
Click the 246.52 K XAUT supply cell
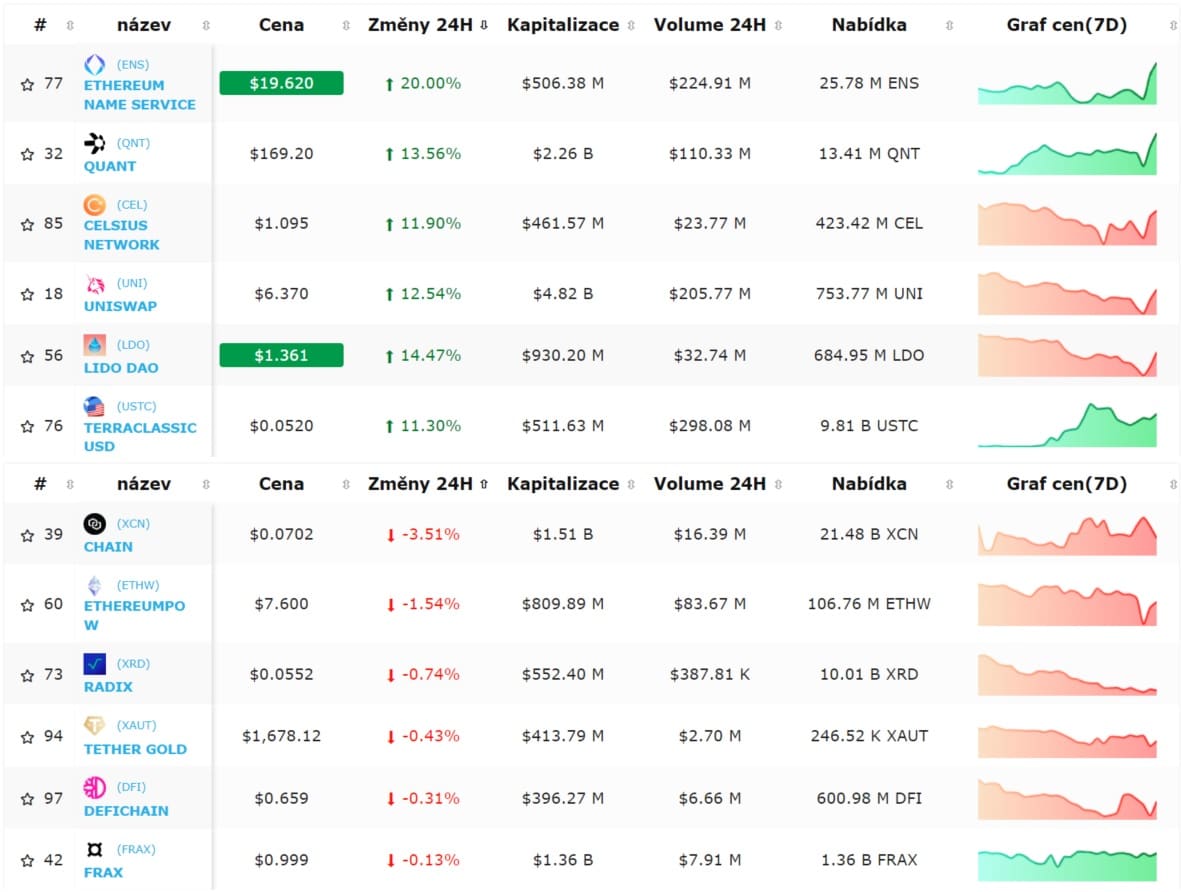[869, 735]
